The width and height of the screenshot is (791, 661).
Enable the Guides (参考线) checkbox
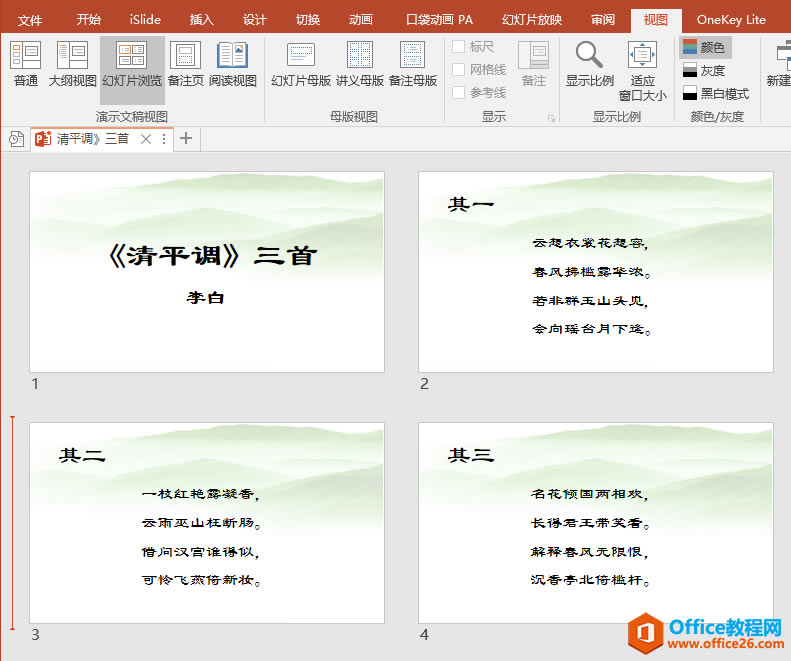click(459, 93)
